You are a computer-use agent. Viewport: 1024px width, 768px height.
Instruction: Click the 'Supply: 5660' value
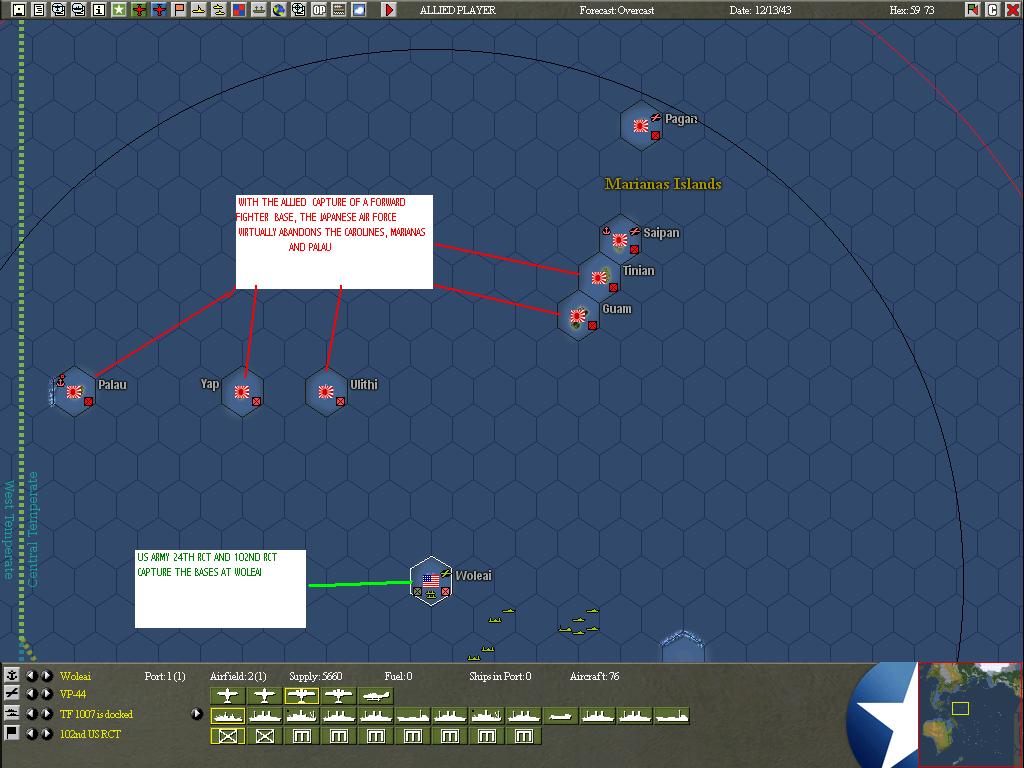click(315, 676)
